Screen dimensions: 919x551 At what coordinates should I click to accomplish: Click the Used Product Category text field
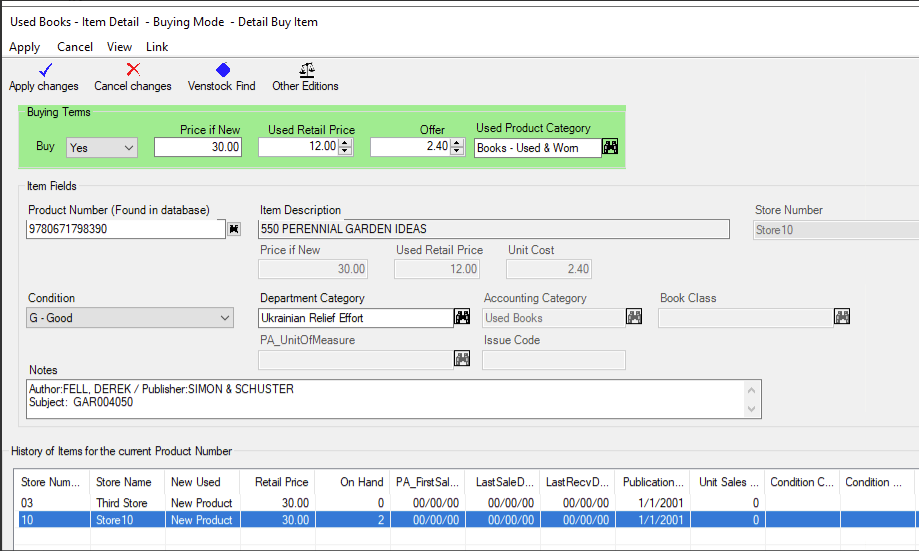point(537,148)
